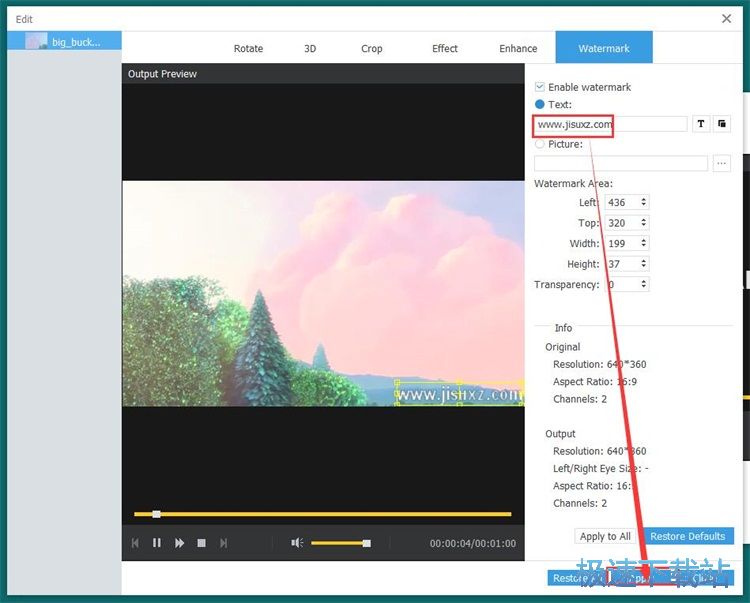This screenshot has width=750, height=603.
Task: Jump to previous frame in the player
Action: pos(135,543)
